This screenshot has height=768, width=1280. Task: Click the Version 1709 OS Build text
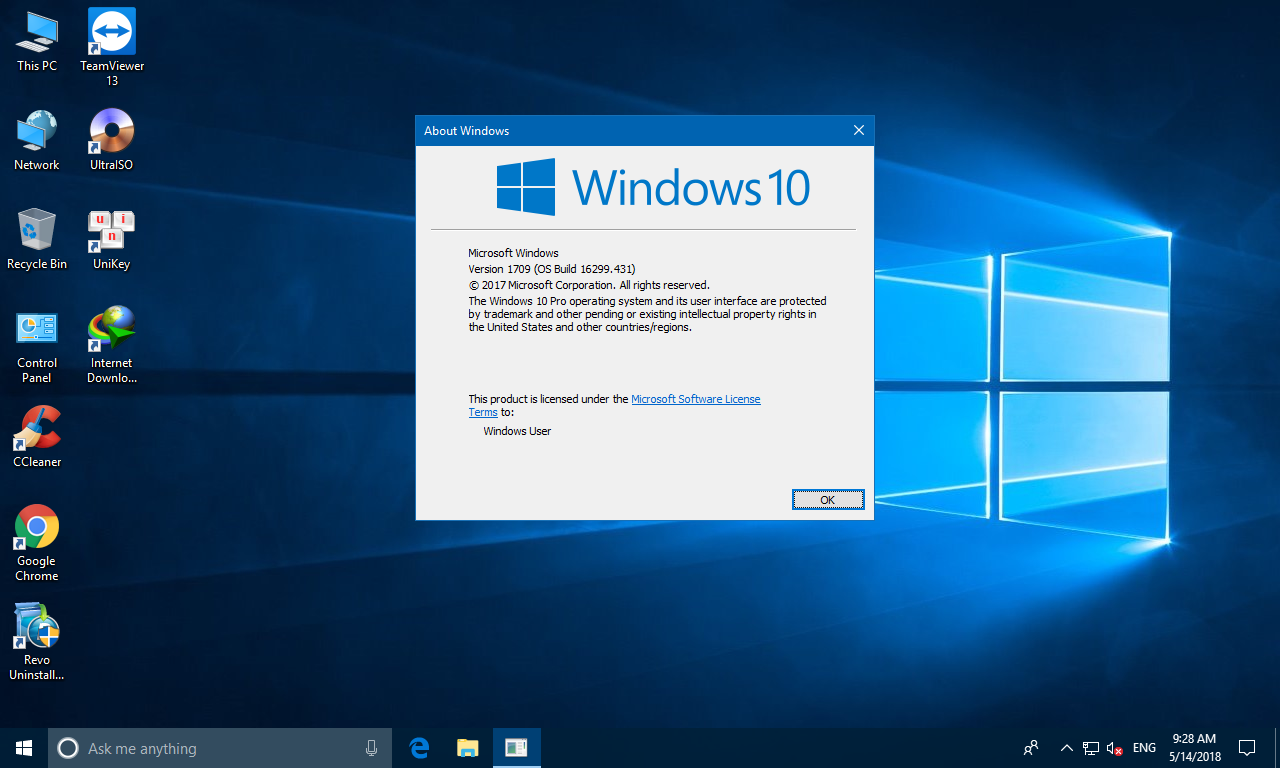point(552,269)
